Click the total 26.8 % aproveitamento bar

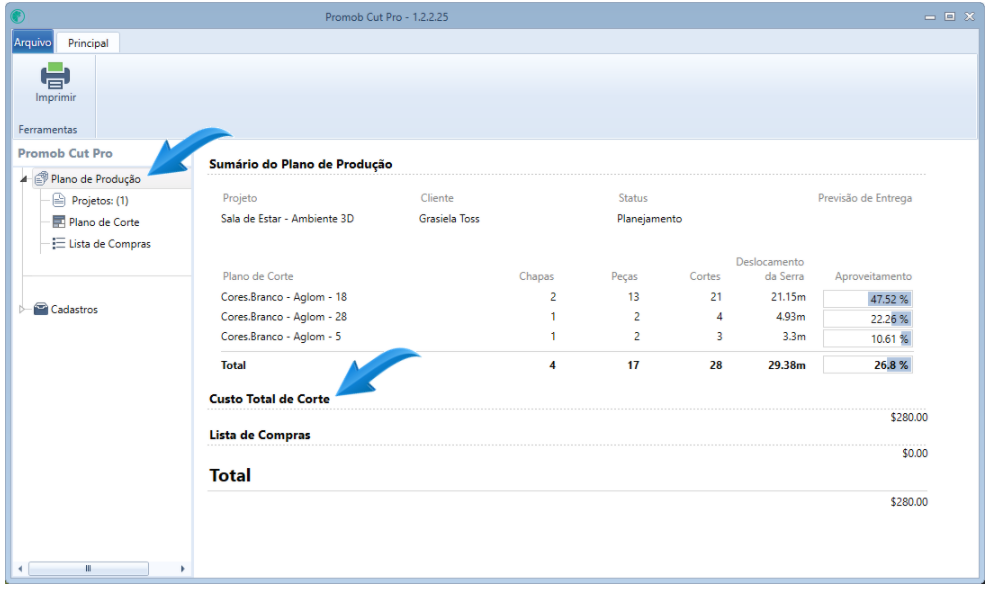[866, 365]
